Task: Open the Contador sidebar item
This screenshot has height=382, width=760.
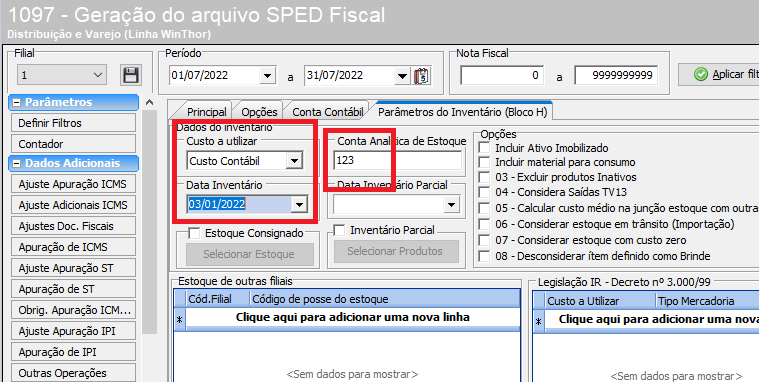Action: pos(73,144)
